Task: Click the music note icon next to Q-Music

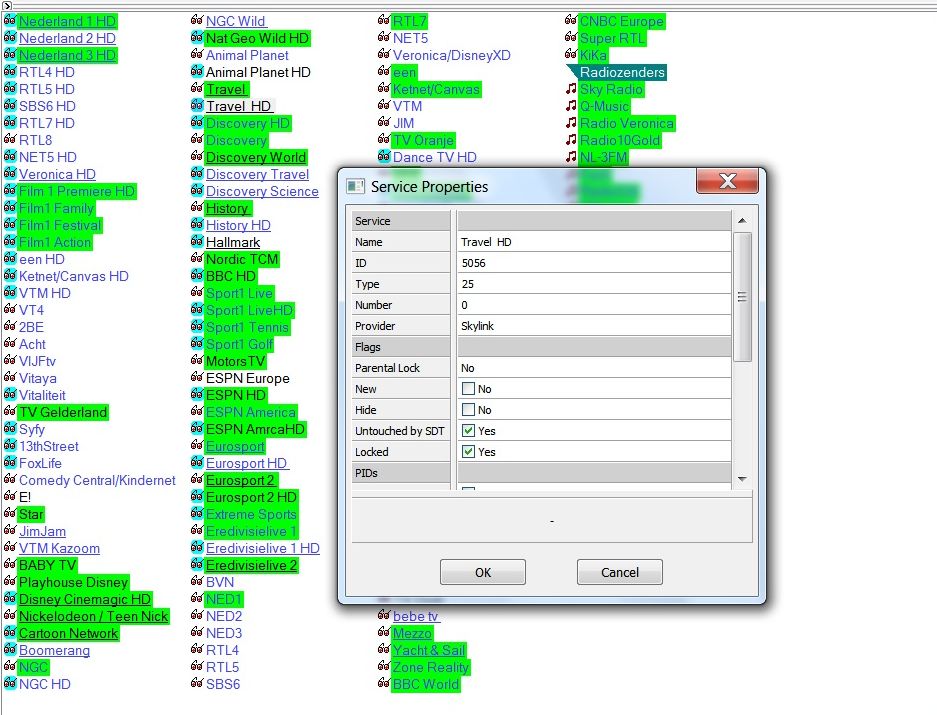Action: pyautogui.click(x=571, y=106)
